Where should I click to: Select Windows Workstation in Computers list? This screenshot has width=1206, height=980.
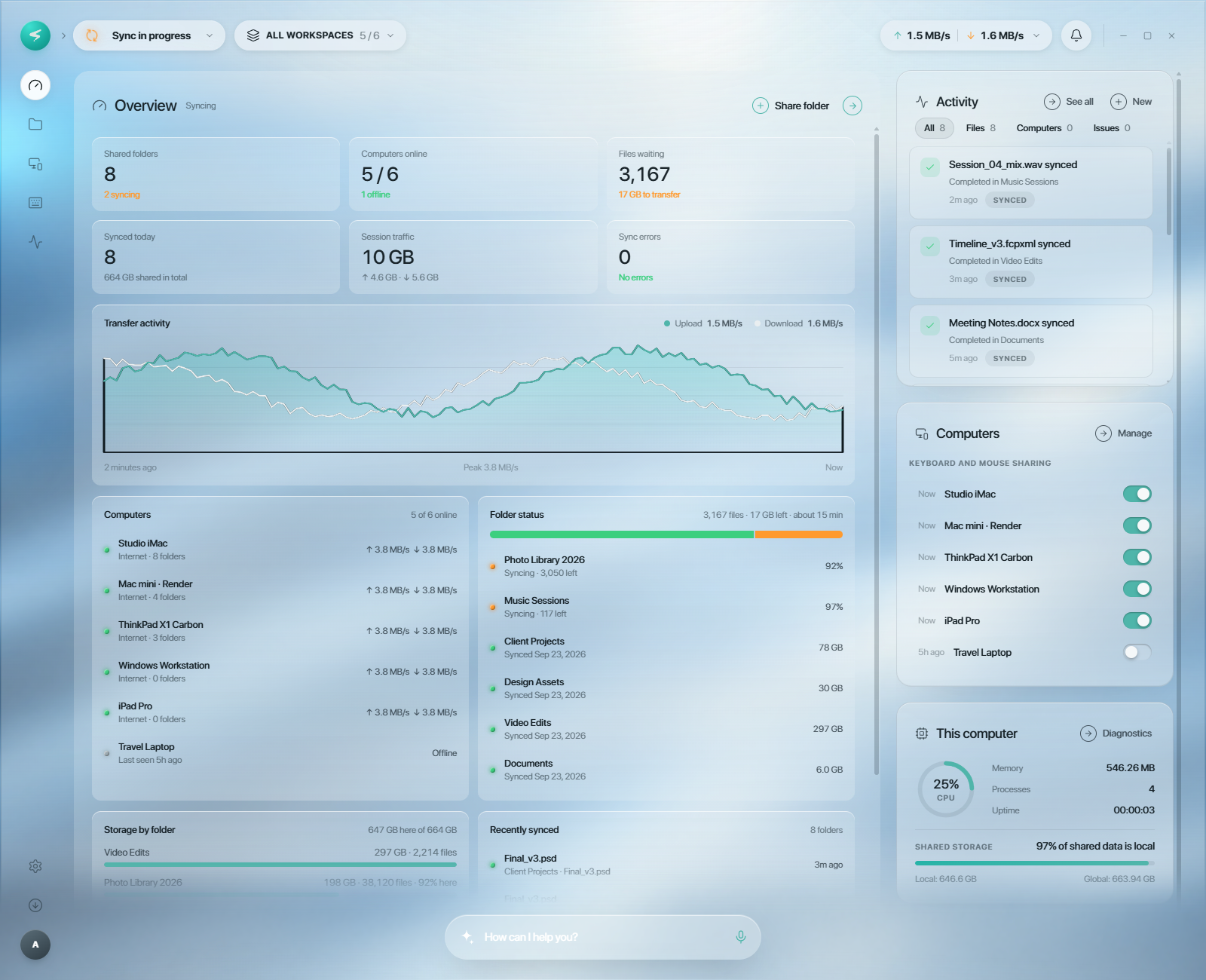point(280,672)
